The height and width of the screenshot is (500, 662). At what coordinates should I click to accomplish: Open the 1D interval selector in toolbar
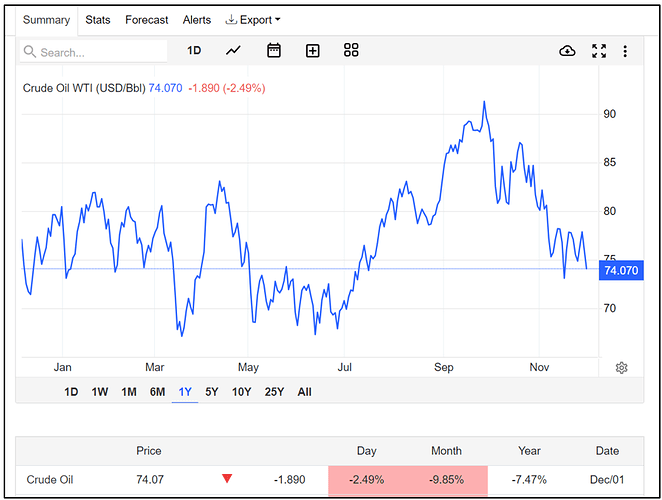point(194,51)
